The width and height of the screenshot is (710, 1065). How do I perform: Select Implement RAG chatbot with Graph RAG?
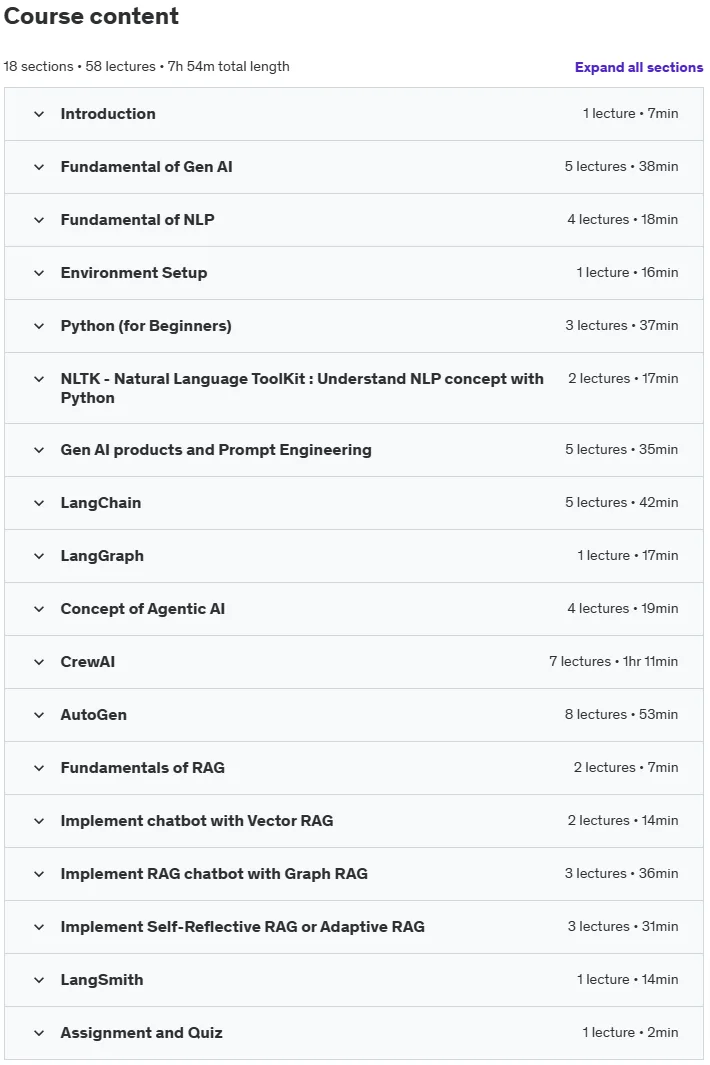214,873
